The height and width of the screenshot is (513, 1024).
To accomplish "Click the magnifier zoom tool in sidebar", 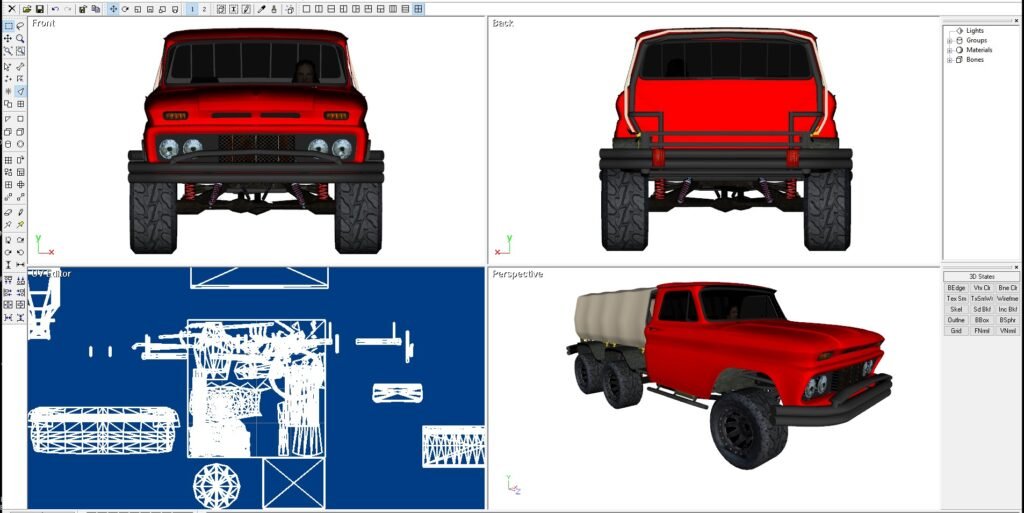I will click(x=20, y=39).
